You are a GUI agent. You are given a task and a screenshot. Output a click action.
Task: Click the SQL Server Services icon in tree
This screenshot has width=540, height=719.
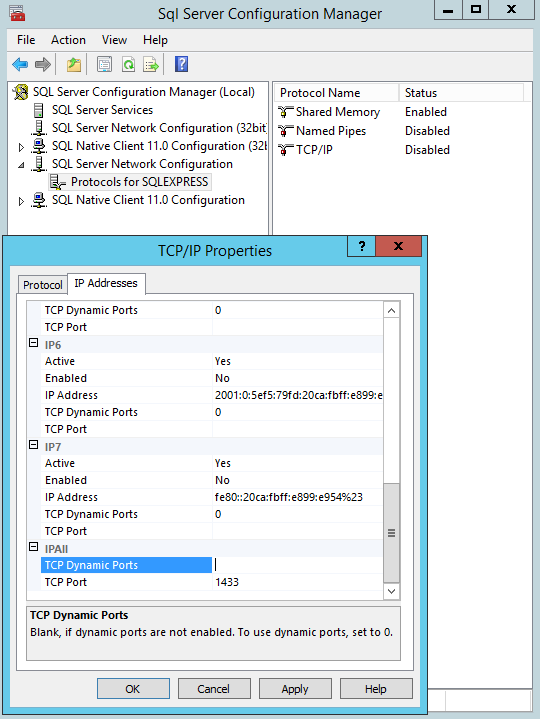coord(39,110)
